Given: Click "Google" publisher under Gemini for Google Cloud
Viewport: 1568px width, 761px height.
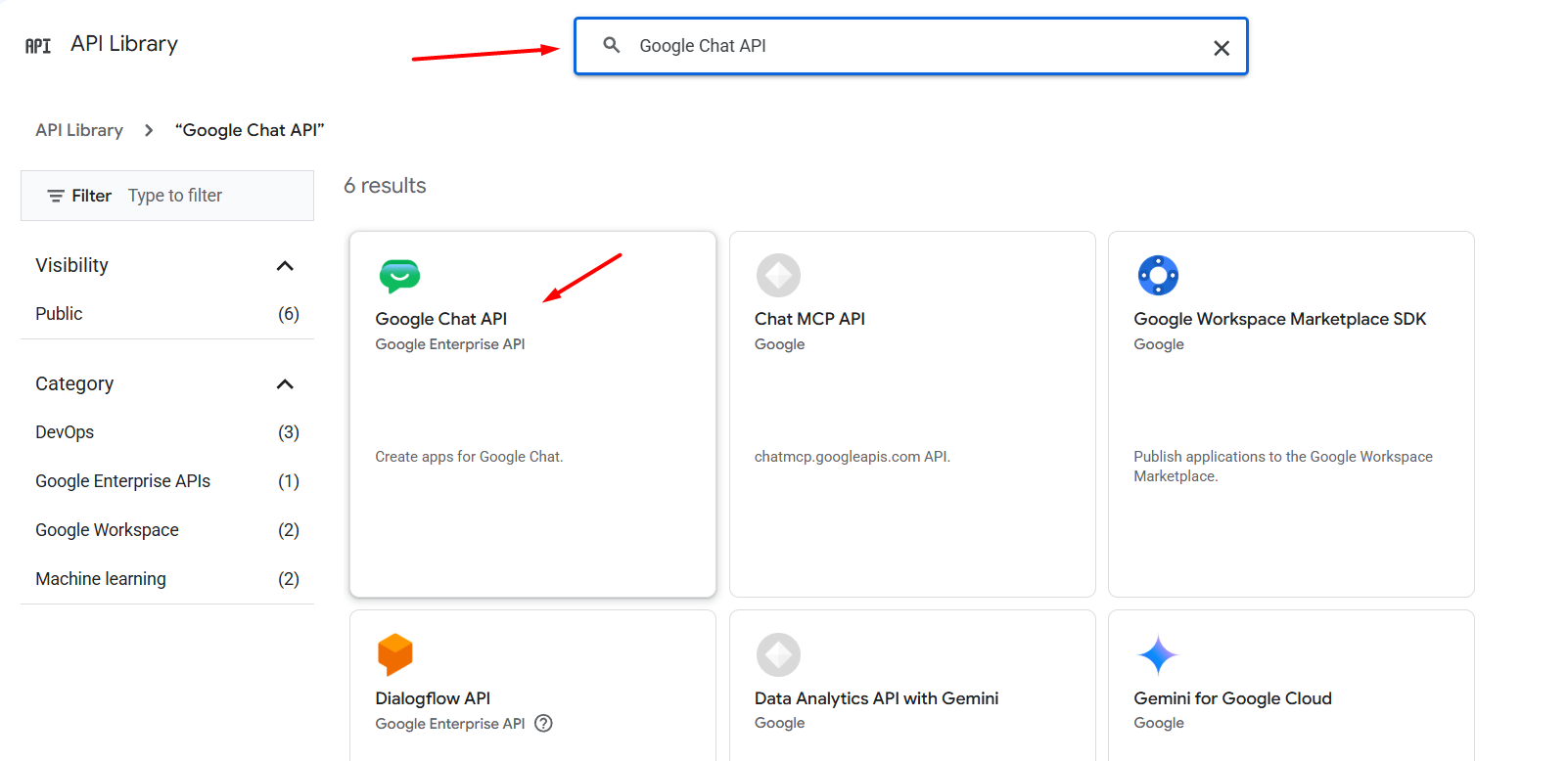Looking at the screenshot, I should (x=1159, y=723).
